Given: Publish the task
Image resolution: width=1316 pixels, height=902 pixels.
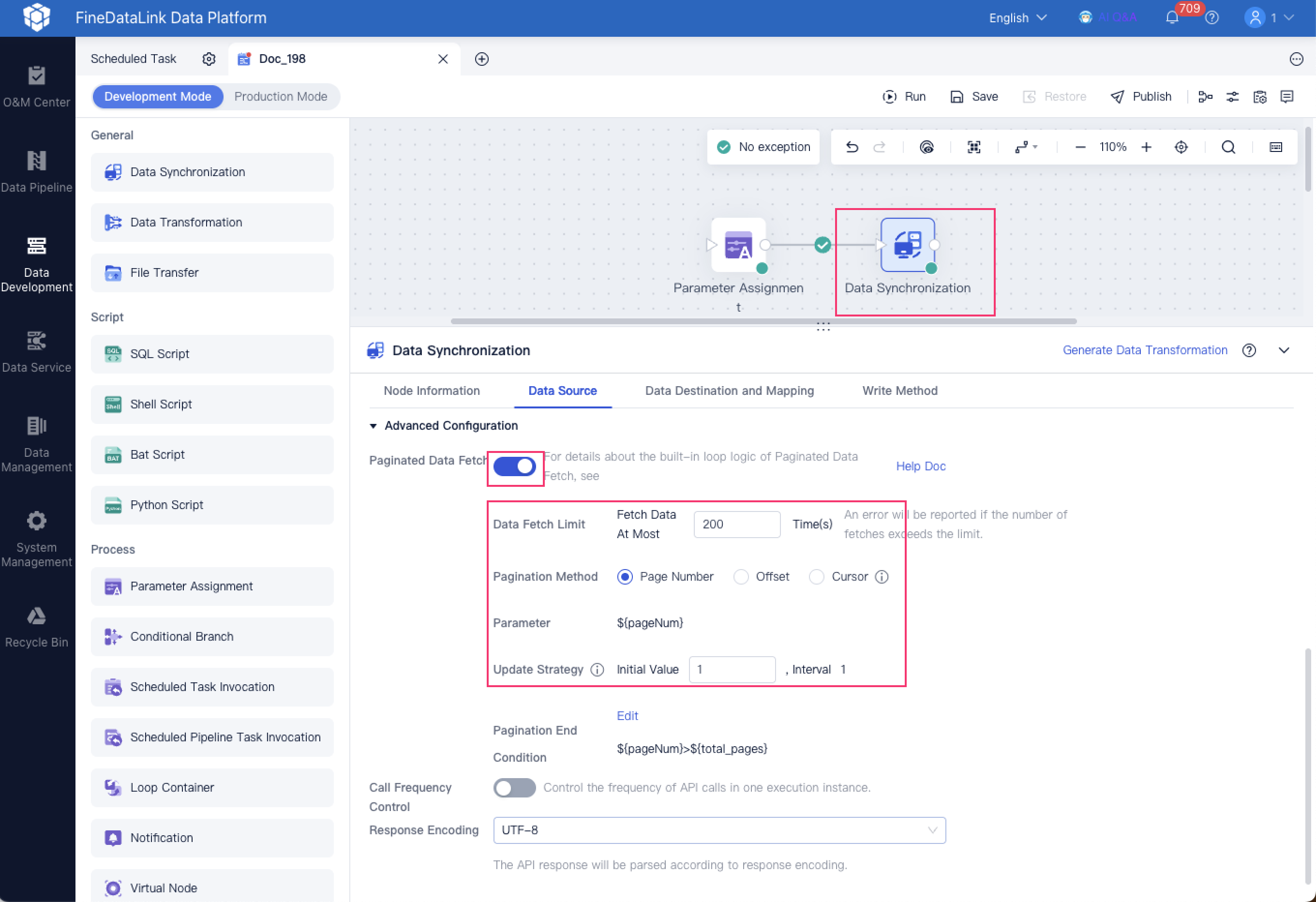Looking at the screenshot, I should (1141, 97).
